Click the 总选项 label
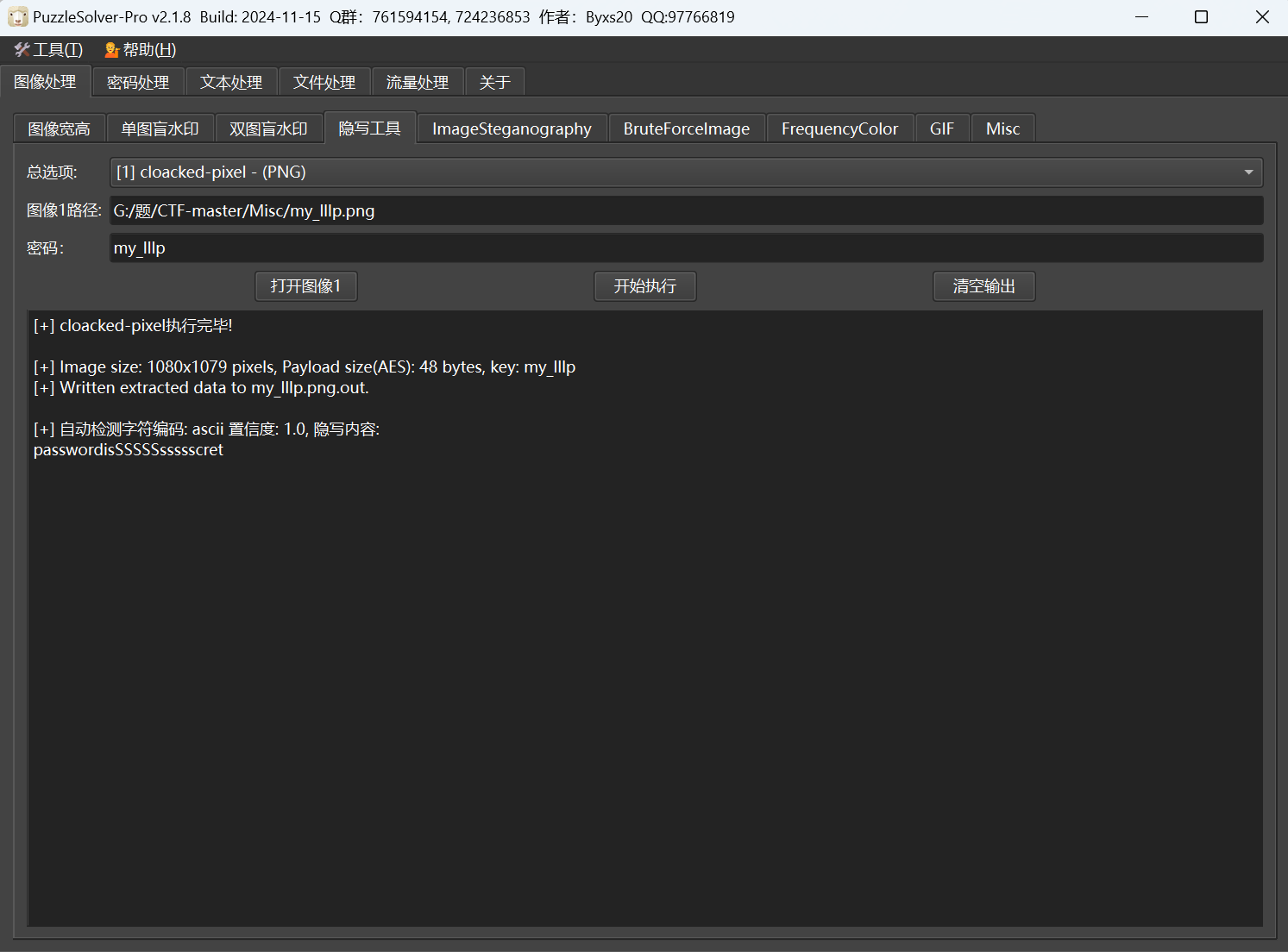This screenshot has height=952, width=1288. 52,172
